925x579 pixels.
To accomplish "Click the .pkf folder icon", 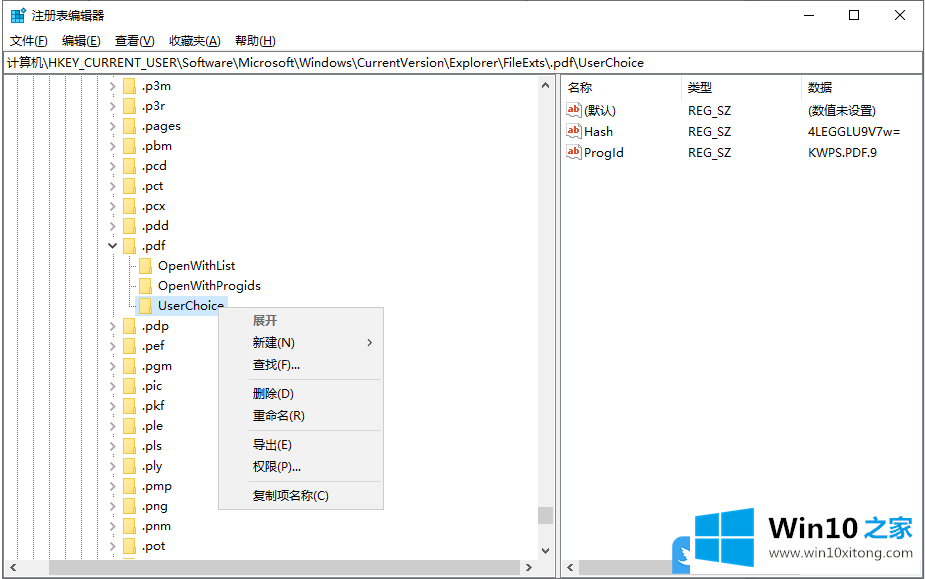I will click(129, 407).
